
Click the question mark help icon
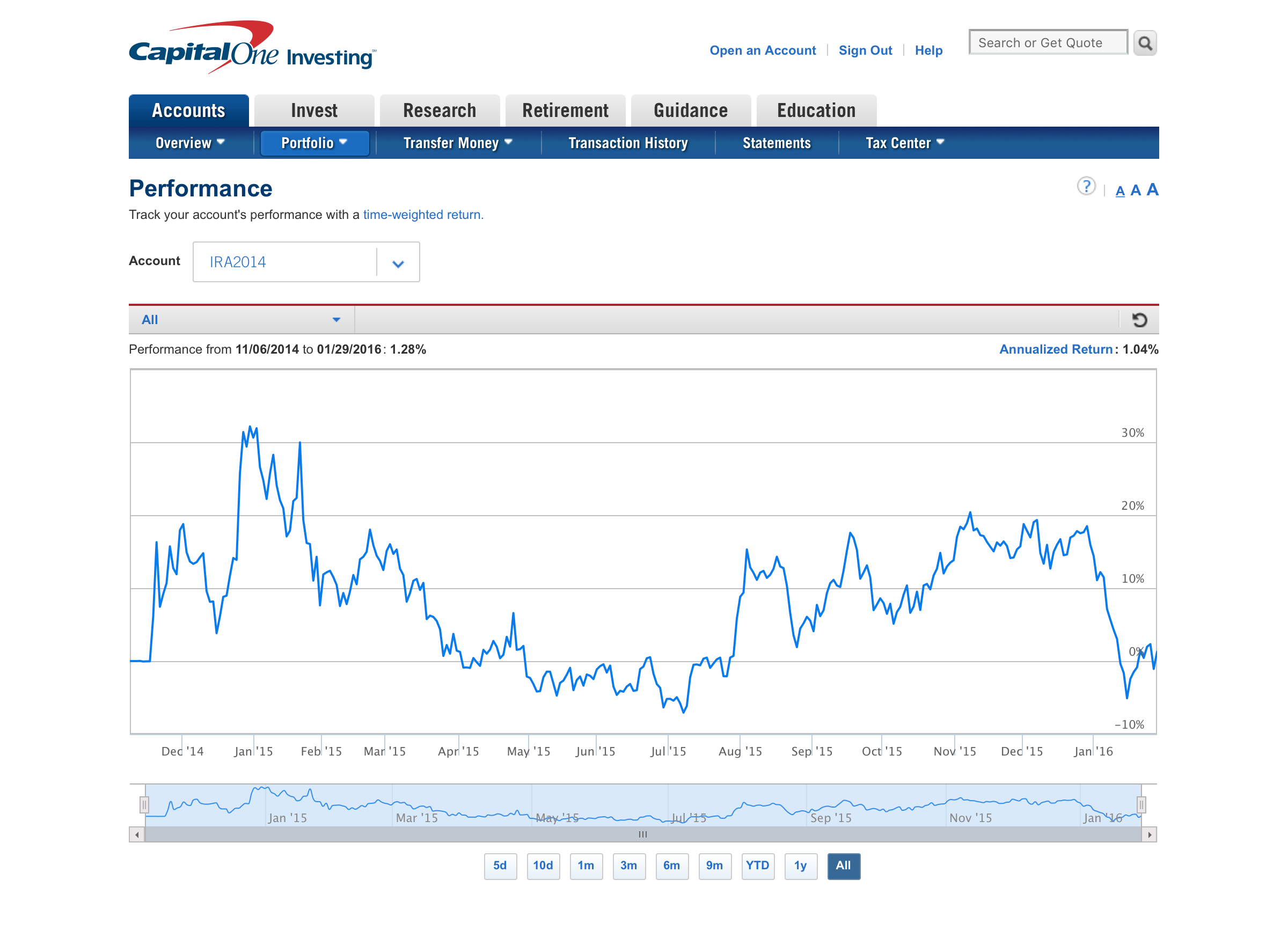(x=1086, y=186)
